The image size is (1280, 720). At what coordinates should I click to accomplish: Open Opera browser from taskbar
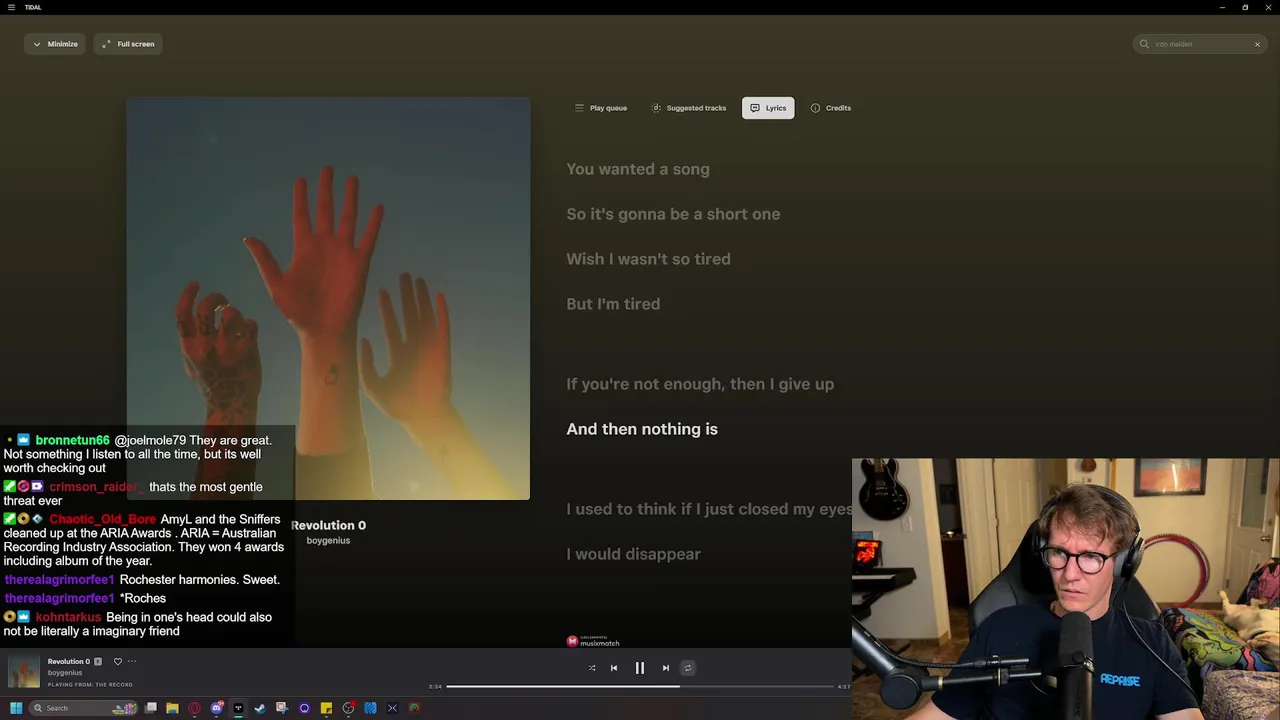[194, 708]
